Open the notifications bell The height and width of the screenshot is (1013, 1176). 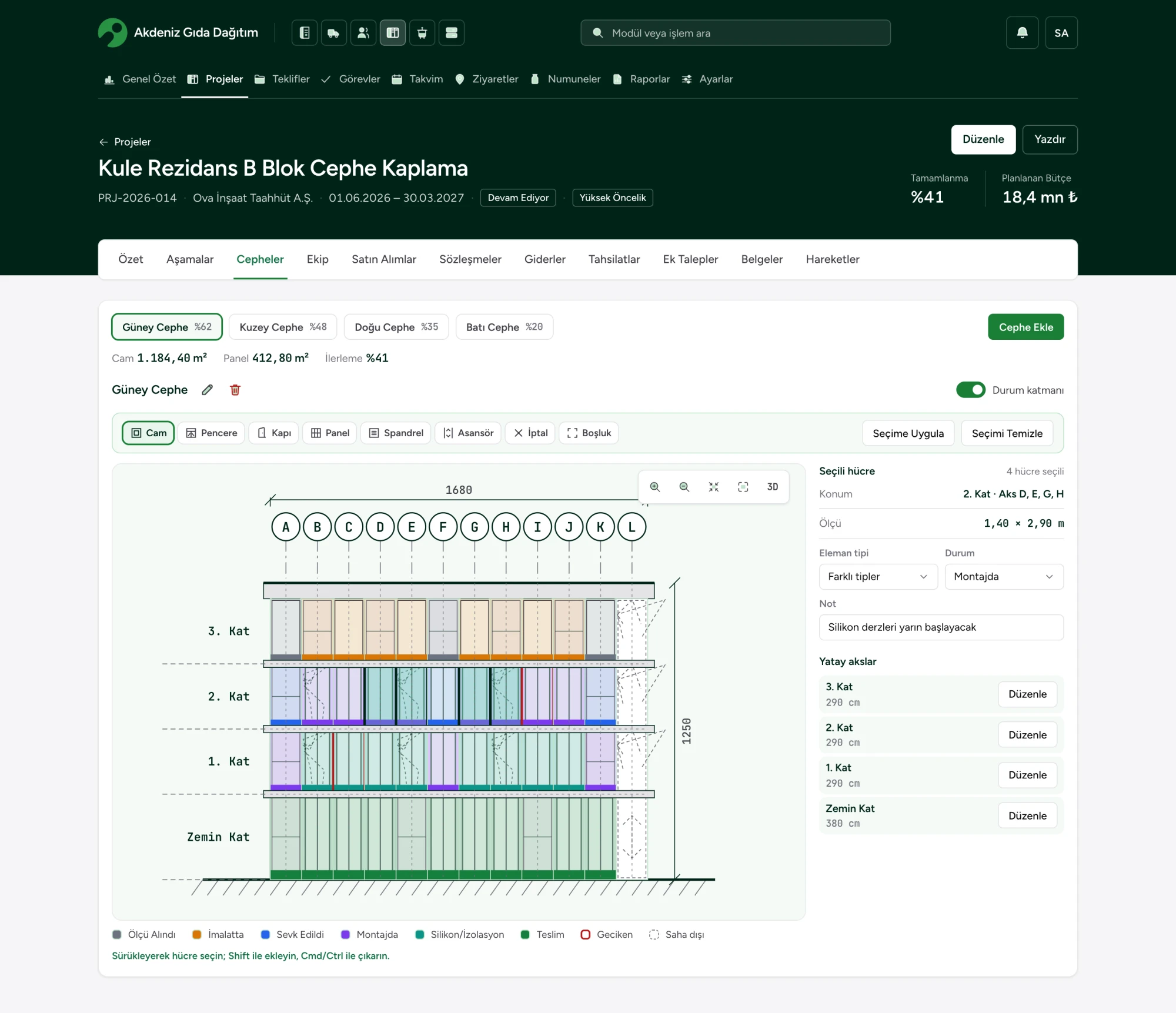click(x=1022, y=33)
